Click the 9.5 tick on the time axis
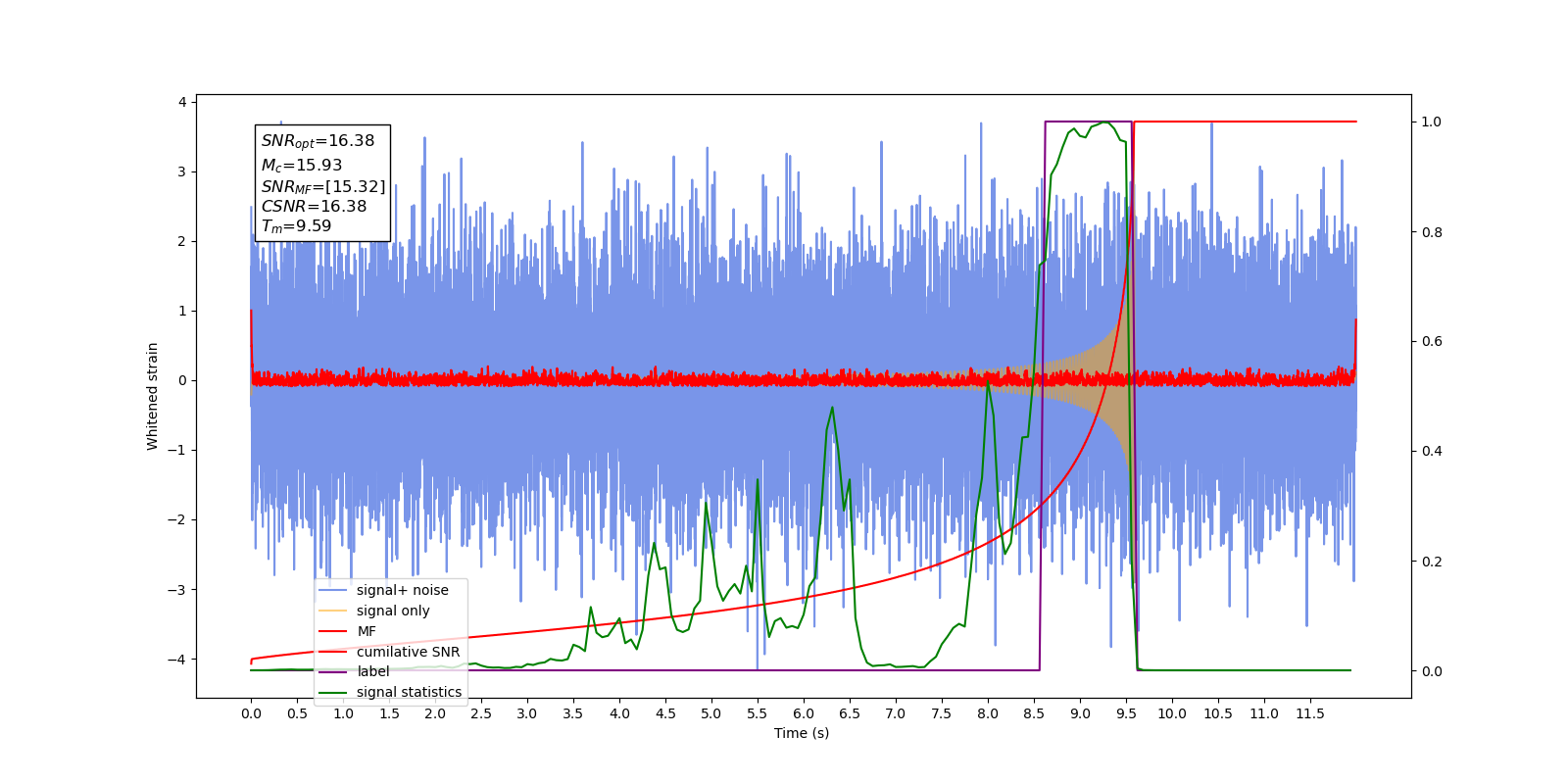The image size is (1568, 784). click(1126, 713)
